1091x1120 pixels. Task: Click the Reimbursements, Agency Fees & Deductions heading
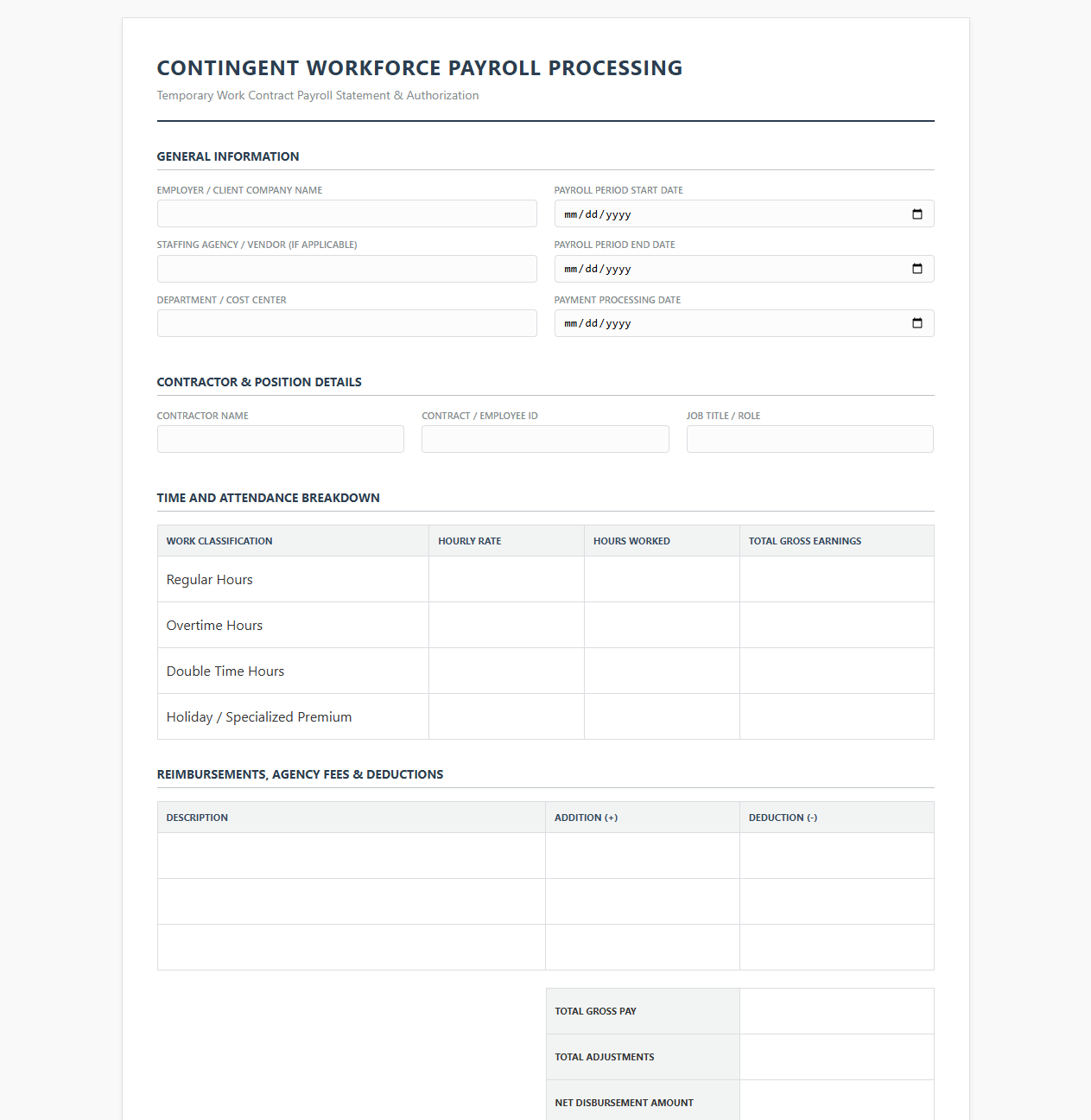point(300,774)
